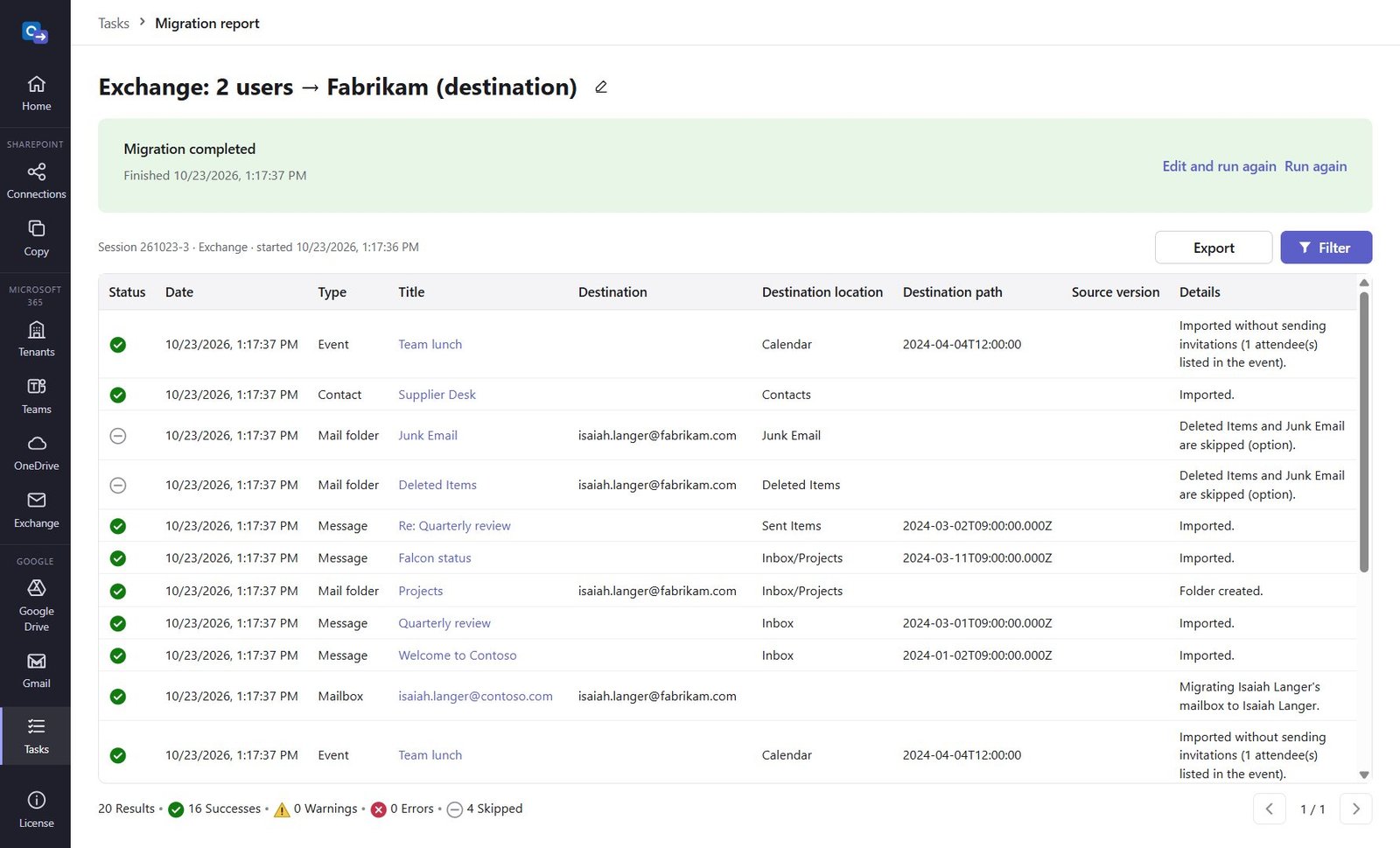The width and height of the screenshot is (1400, 848).
Task: Click success icon for Falcon status row
Action: (x=118, y=558)
